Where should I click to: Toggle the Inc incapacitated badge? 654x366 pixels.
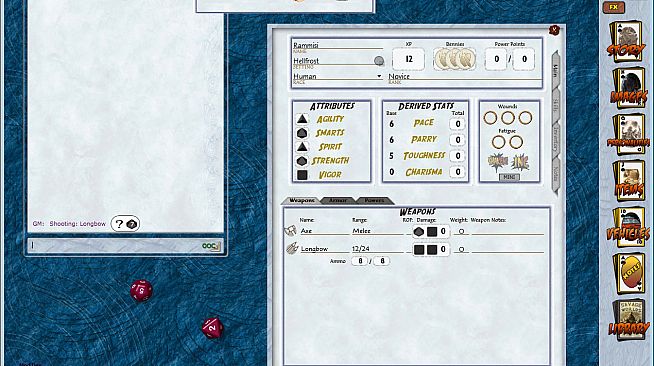click(x=520, y=162)
